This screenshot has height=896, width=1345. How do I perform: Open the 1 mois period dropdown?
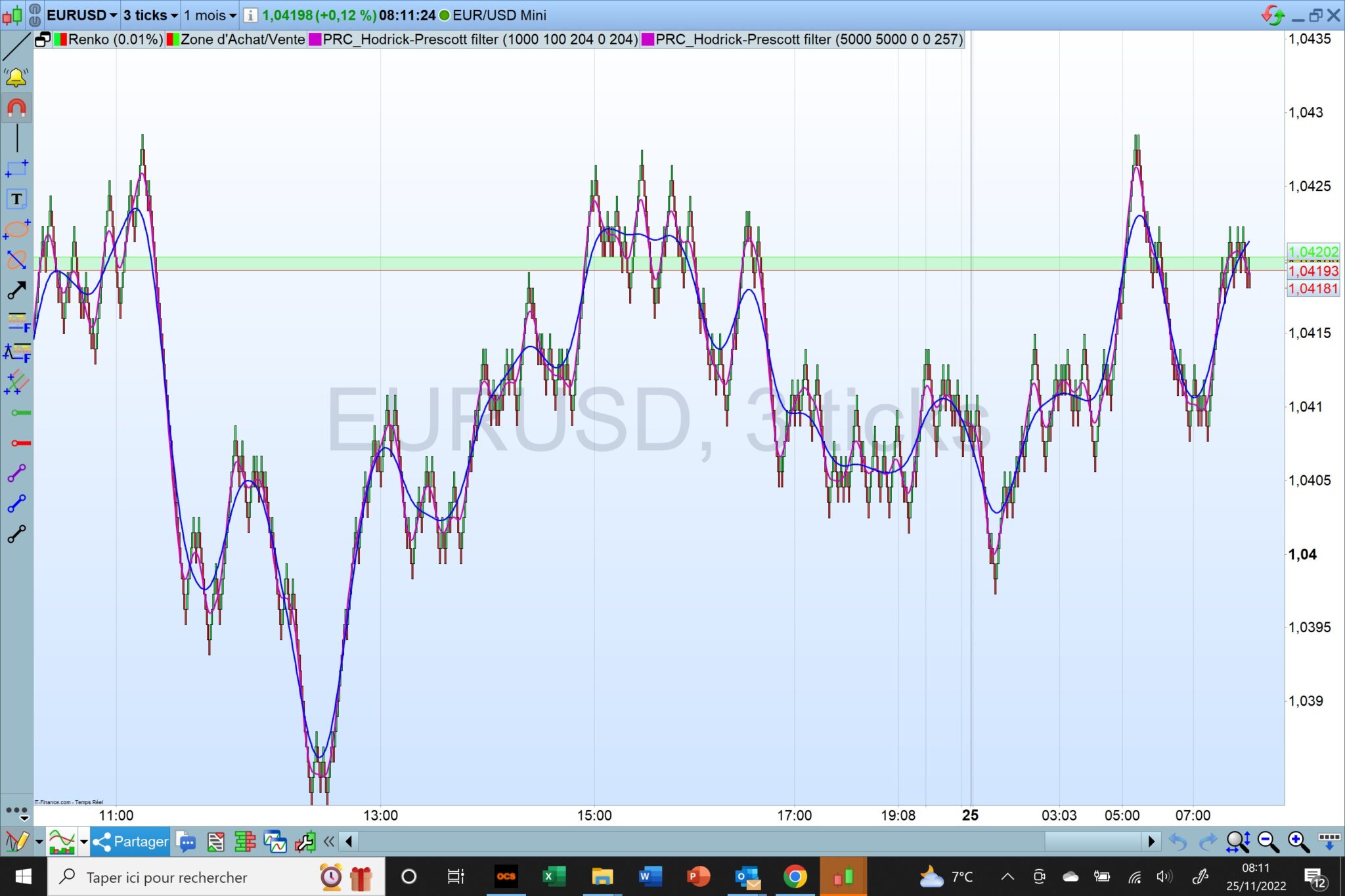click(x=209, y=14)
